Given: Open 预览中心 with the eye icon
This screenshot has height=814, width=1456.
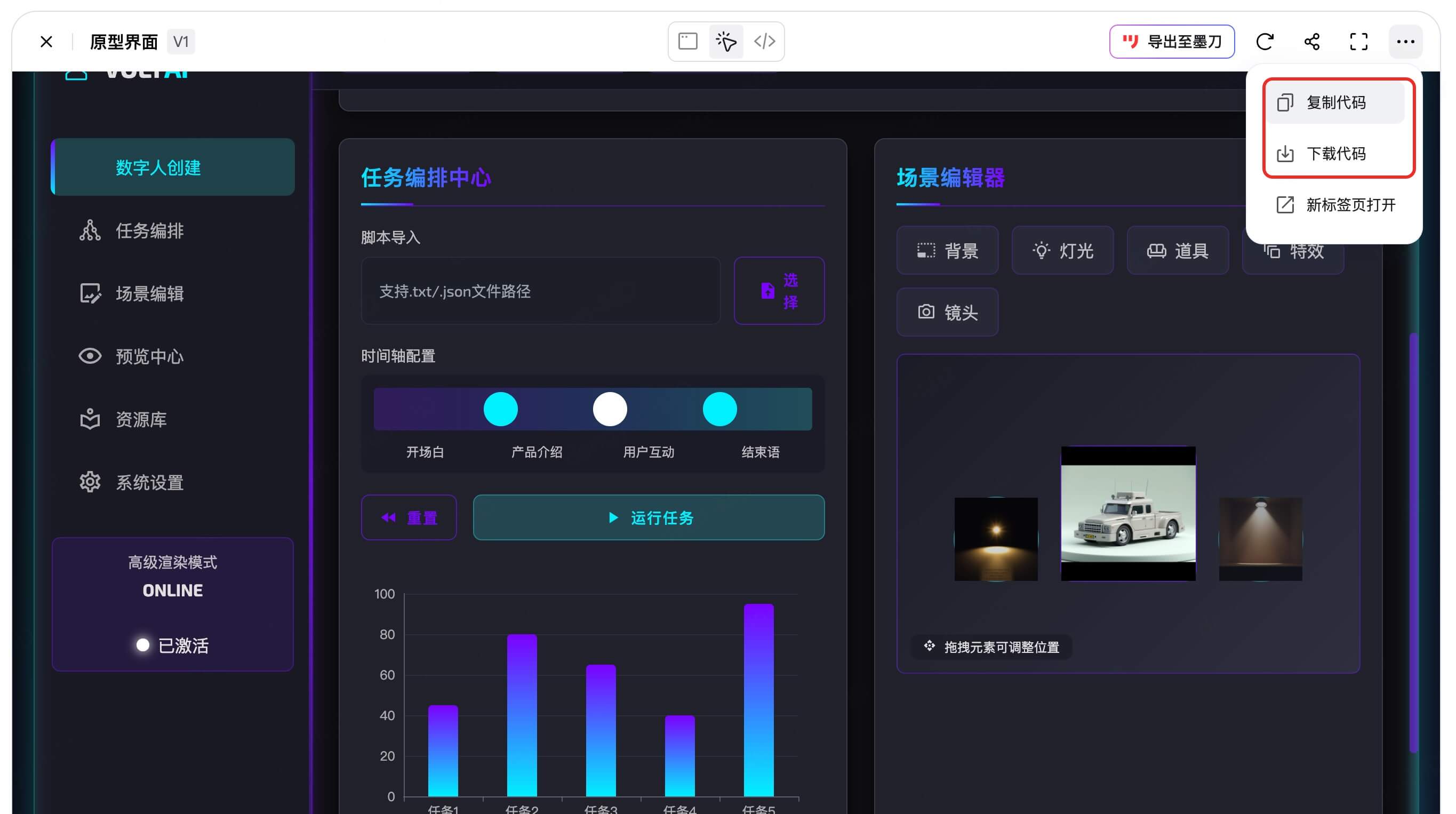Looking at the screenshot, I should tap(90, 356).
